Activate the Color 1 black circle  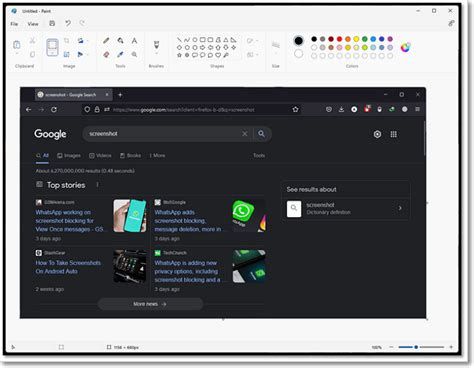point(299,41)
